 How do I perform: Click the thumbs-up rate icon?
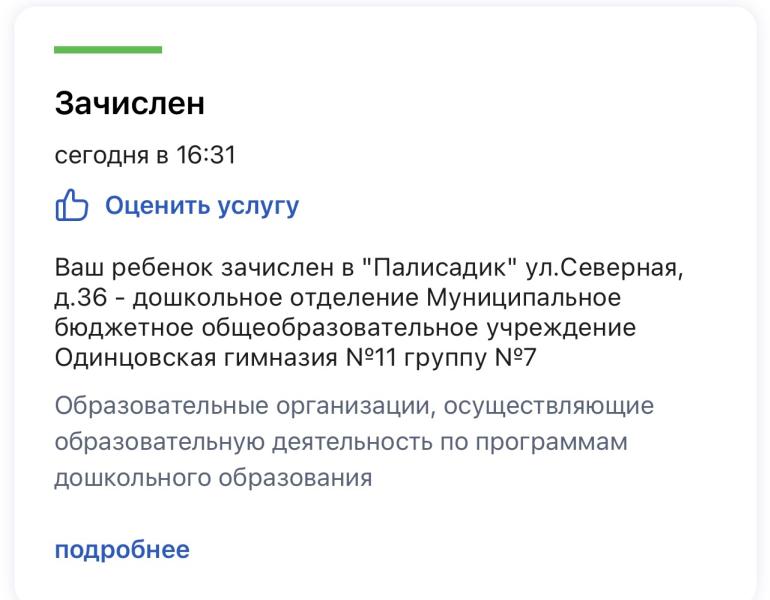coord(72,205)
